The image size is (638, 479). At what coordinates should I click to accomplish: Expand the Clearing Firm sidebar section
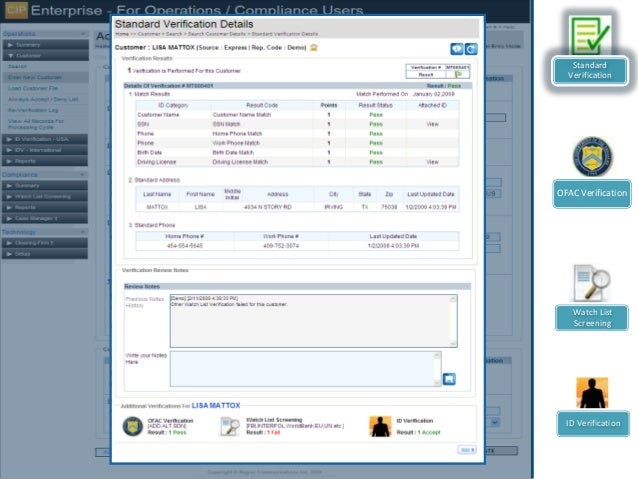tap(45, 243)
